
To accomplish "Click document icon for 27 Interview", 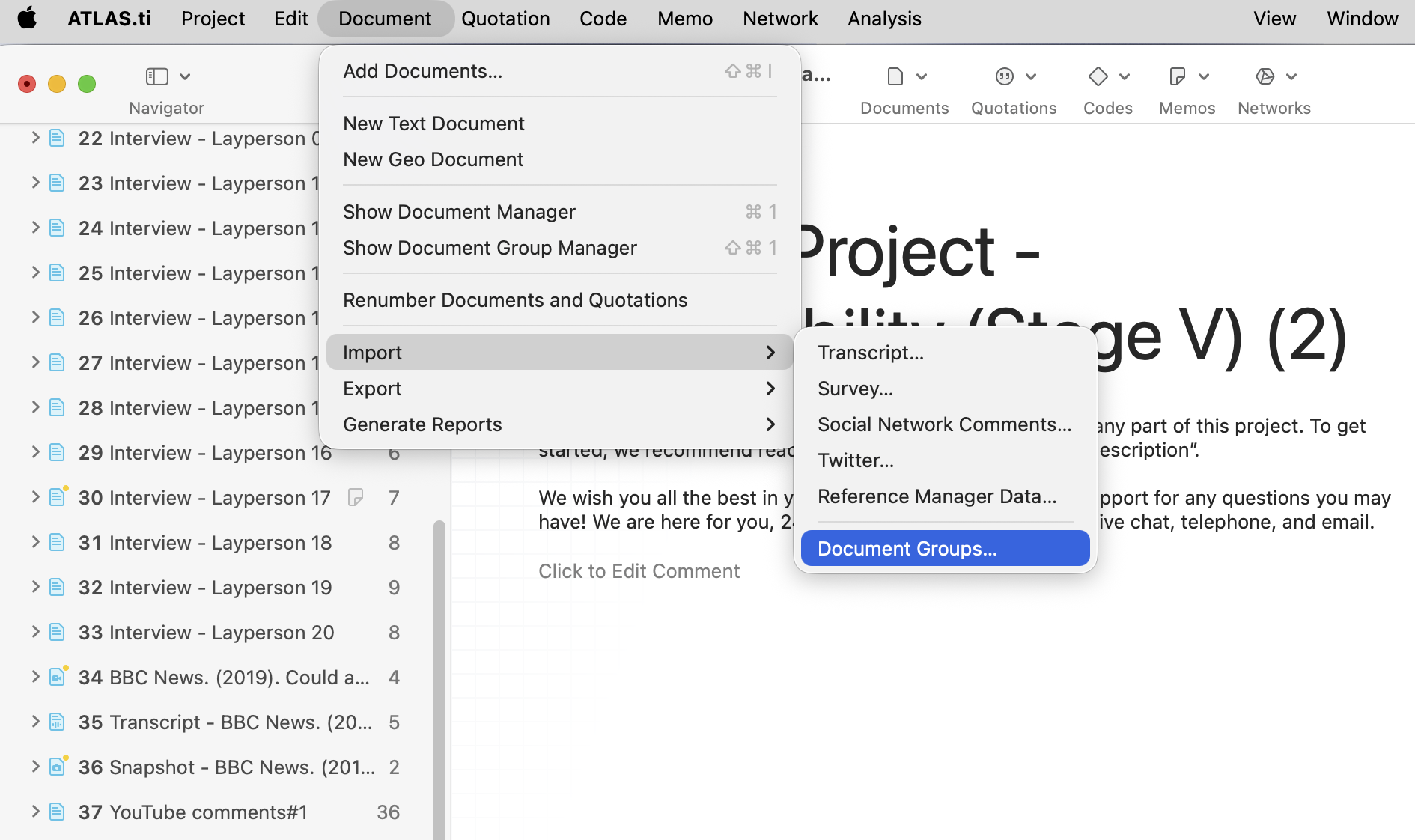I will tap(57, 362).
